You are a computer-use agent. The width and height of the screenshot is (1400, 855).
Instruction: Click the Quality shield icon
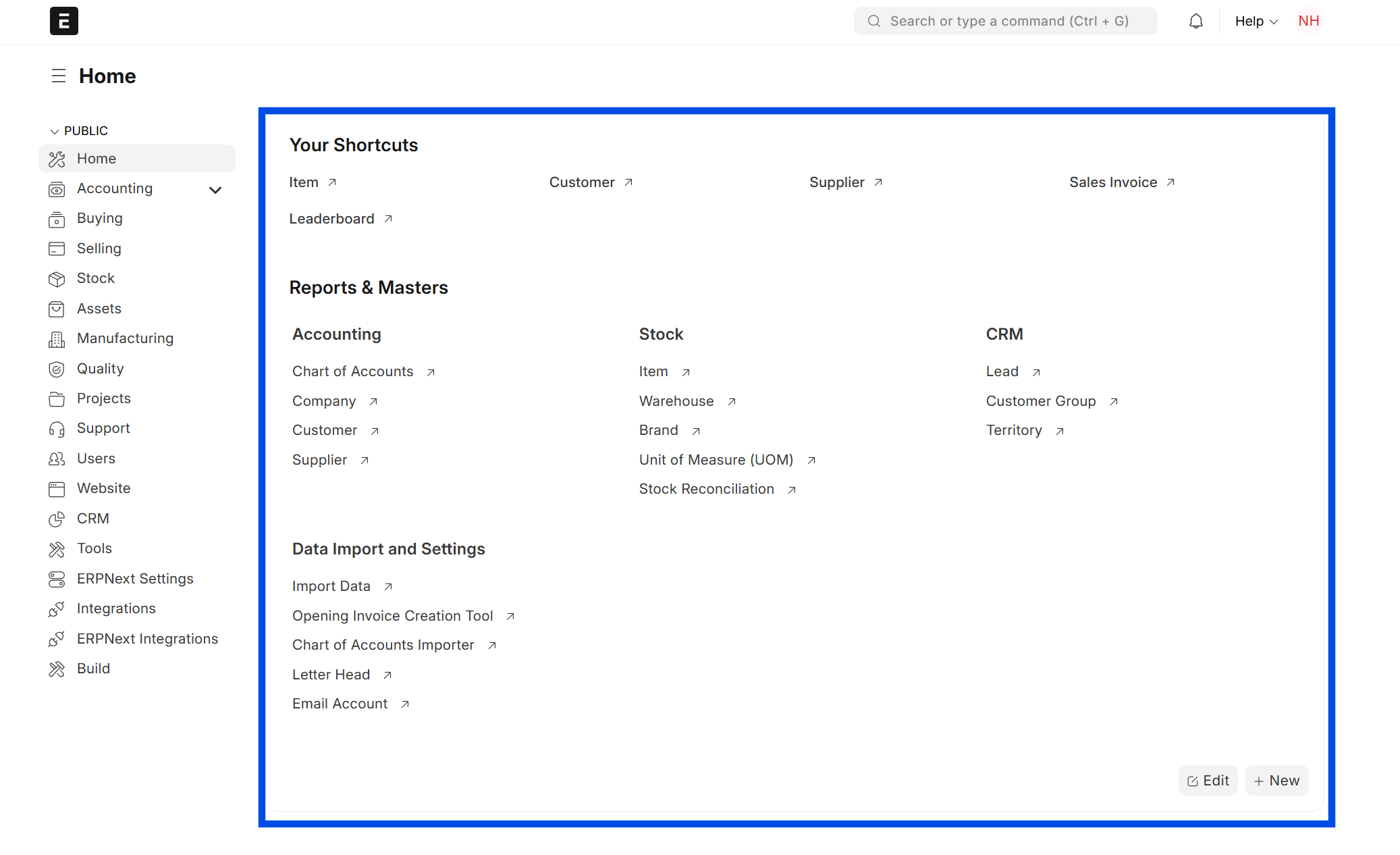pyautogui.click(x=57, y=369)
